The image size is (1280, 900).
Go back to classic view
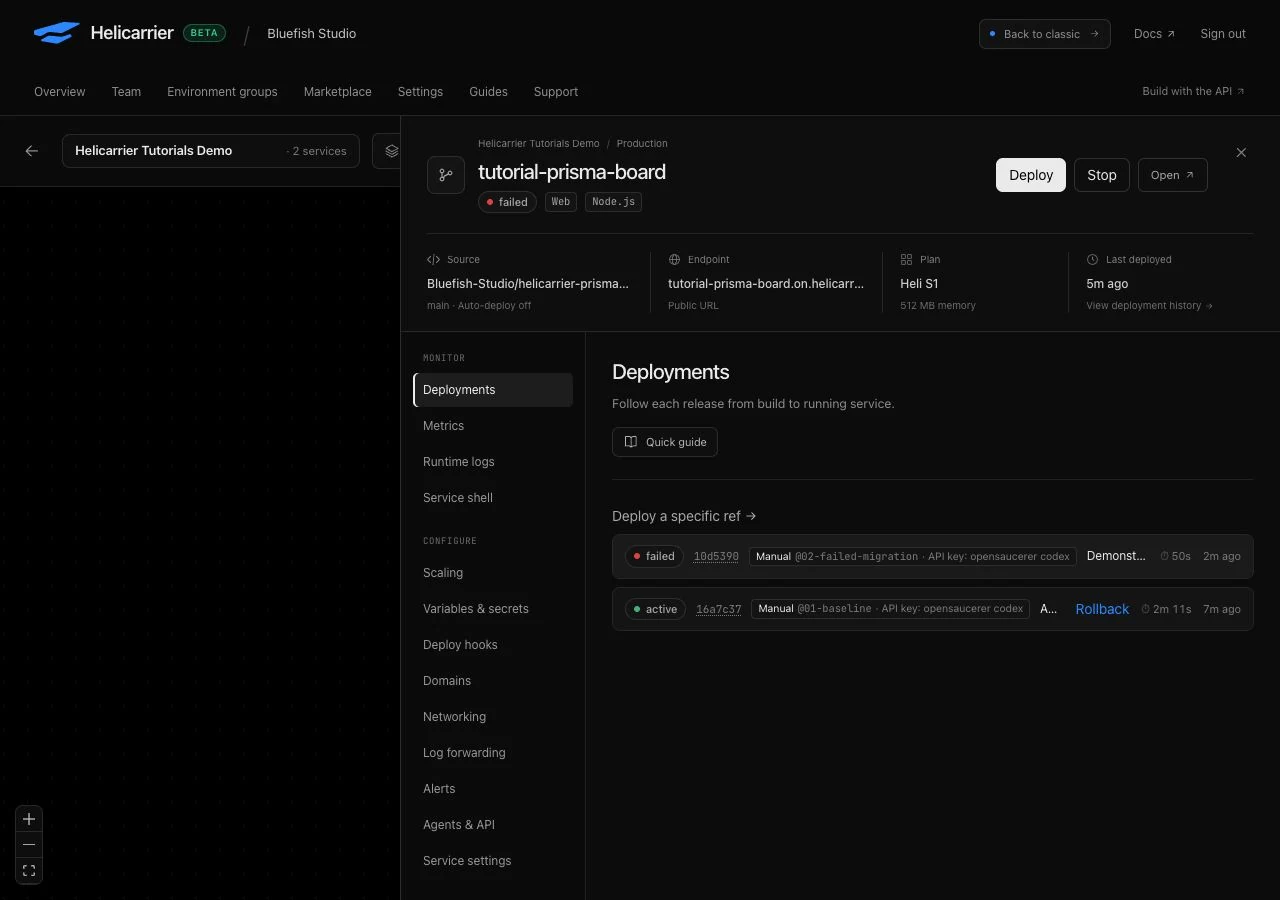coord(1045,34)
